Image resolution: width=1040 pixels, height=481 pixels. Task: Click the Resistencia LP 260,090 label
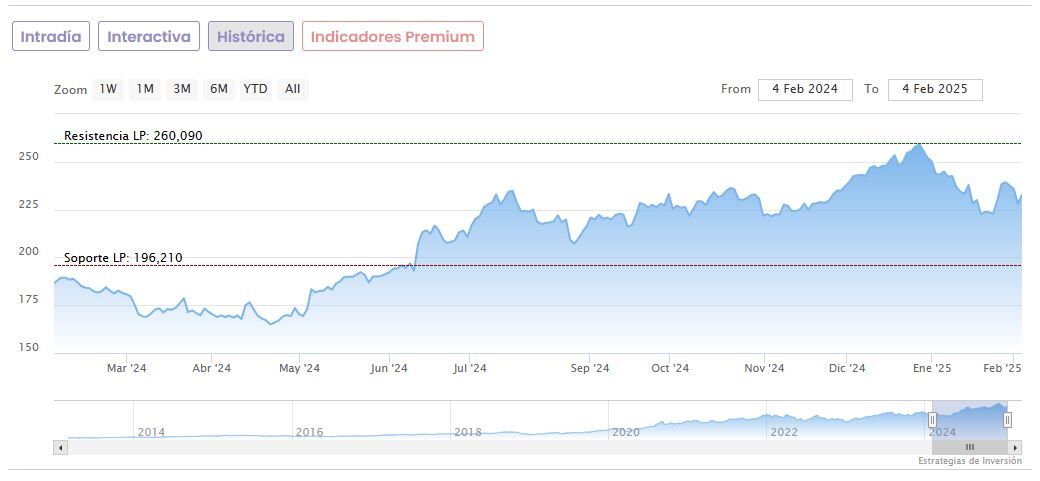[133, 136]
